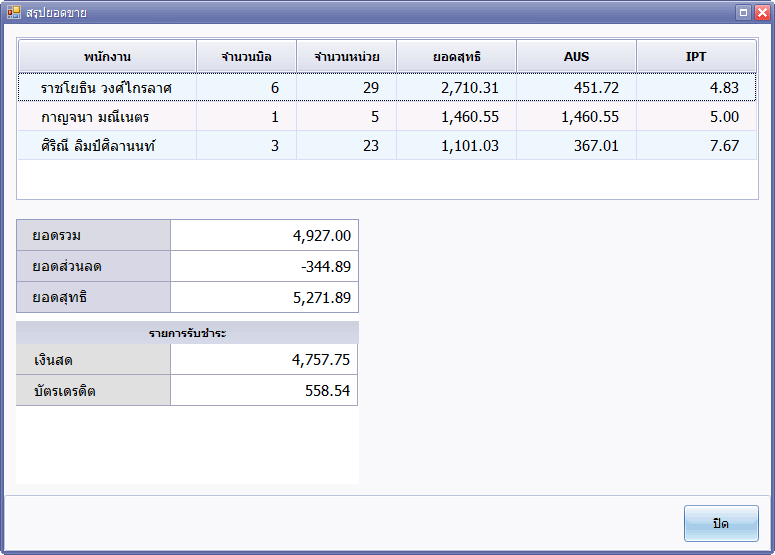Click the application icon in the title bar
This screenshot has width=775, height=555.
pyautogui.click(x=13, y=12)
